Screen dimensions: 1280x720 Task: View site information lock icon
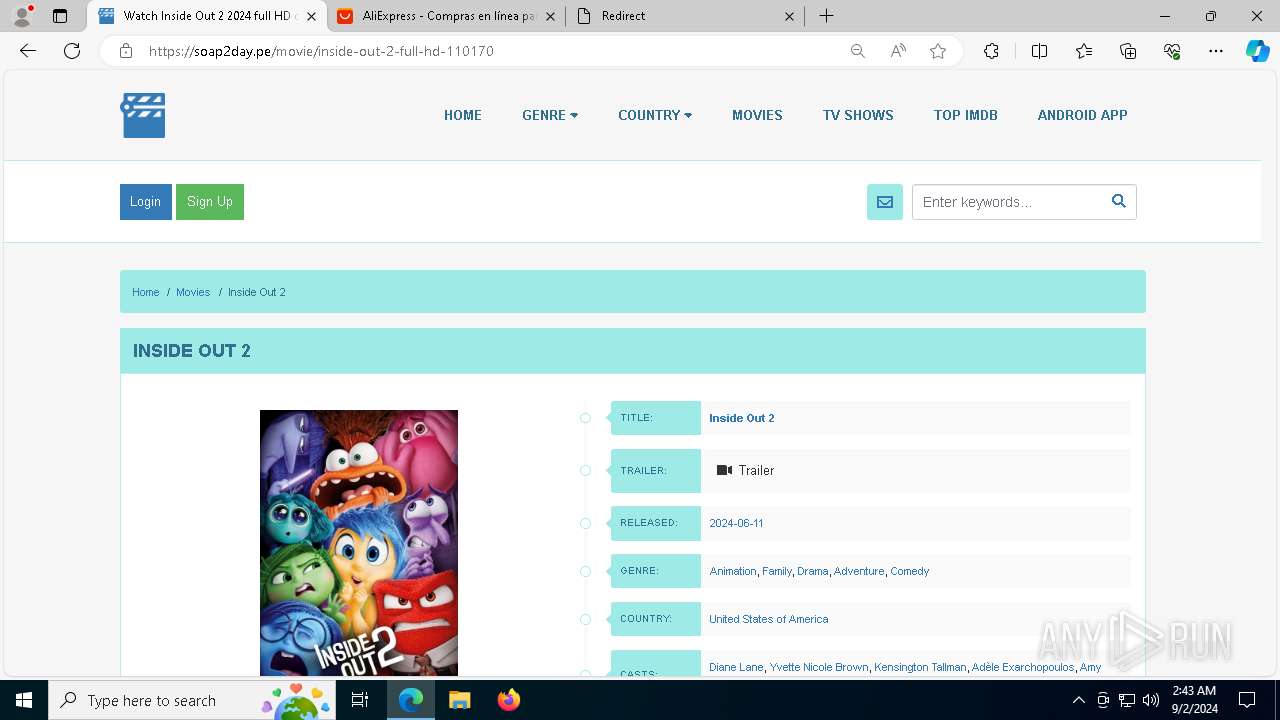(126, 51)
